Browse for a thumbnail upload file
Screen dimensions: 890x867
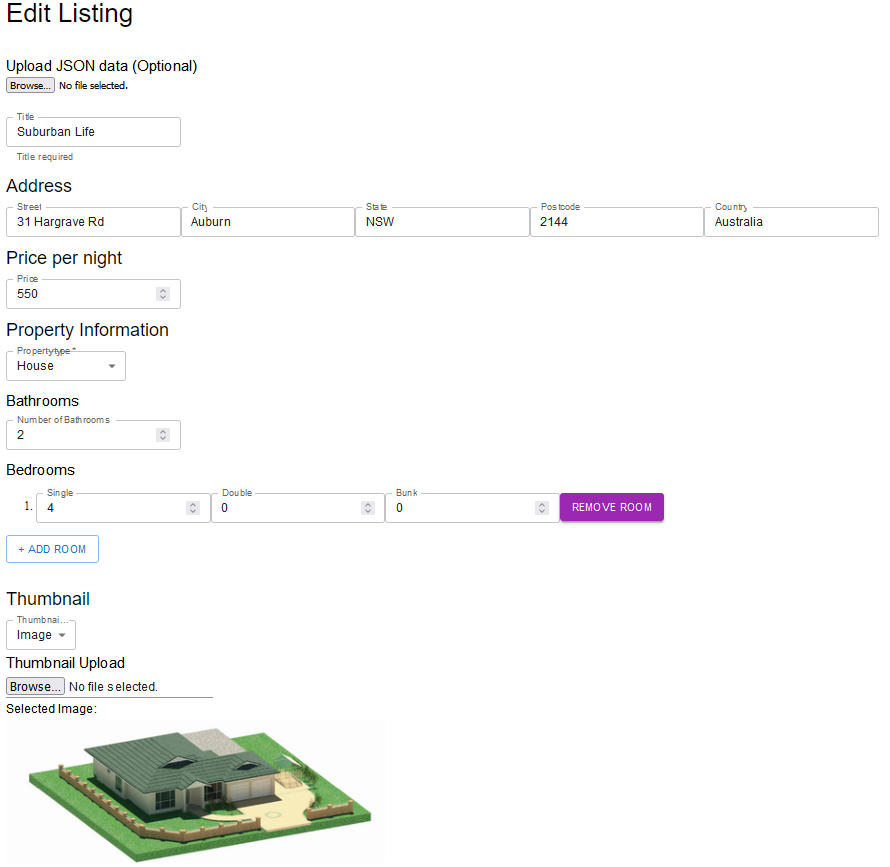tap(35, 687)
